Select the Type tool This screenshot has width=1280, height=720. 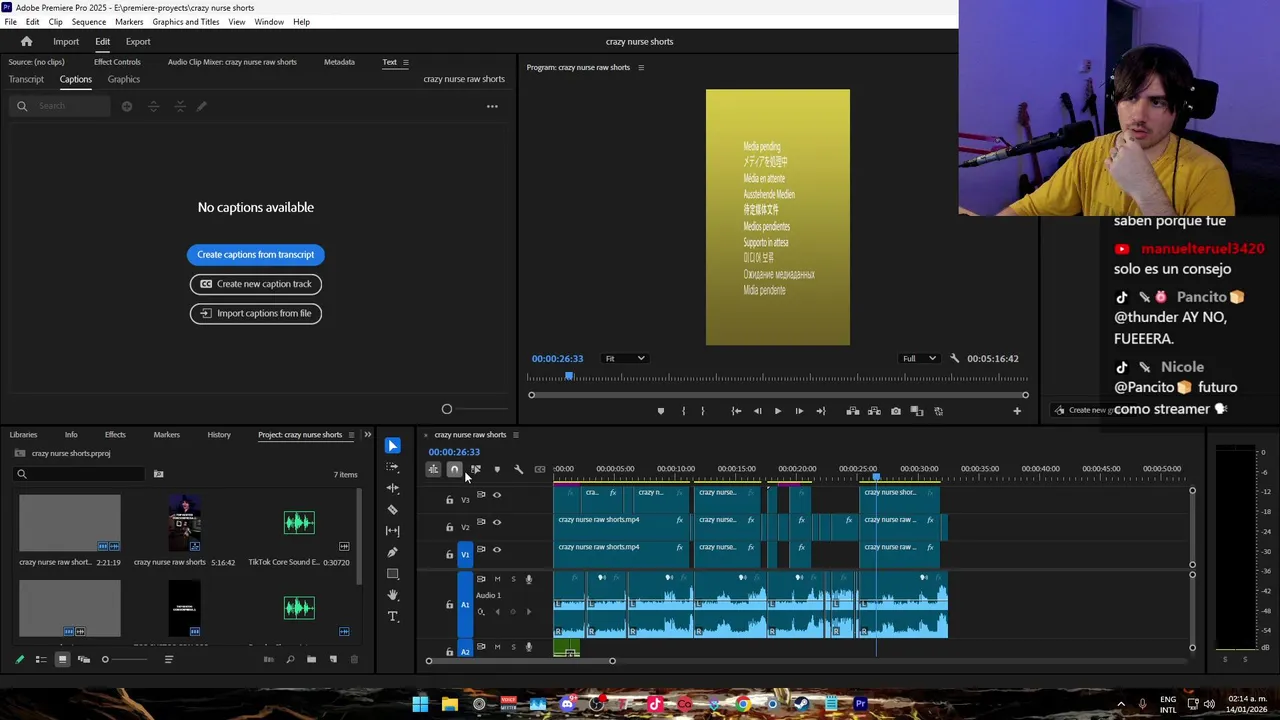click(x=392, y=616)
